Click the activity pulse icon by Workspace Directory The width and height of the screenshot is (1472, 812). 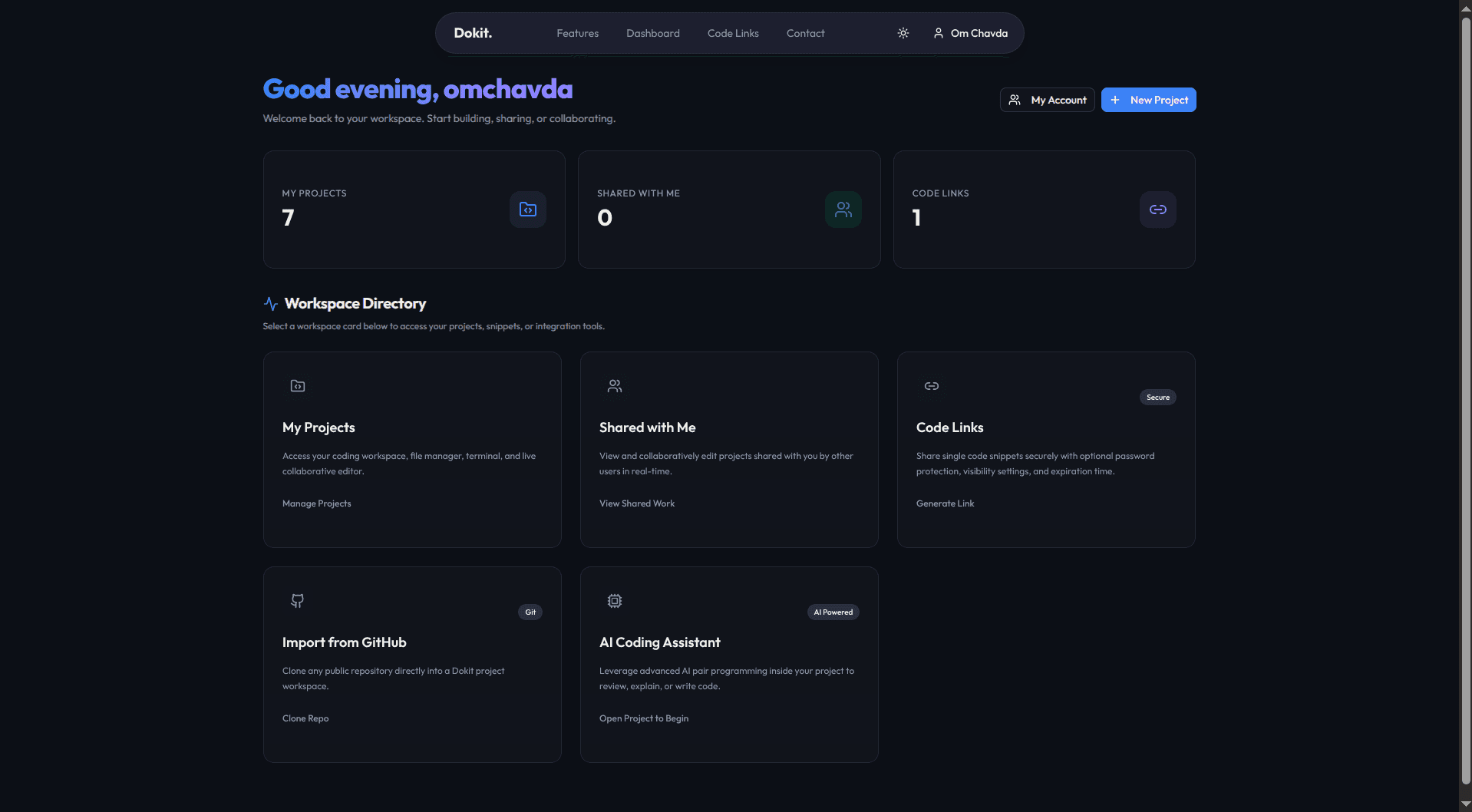pos(271,304)
